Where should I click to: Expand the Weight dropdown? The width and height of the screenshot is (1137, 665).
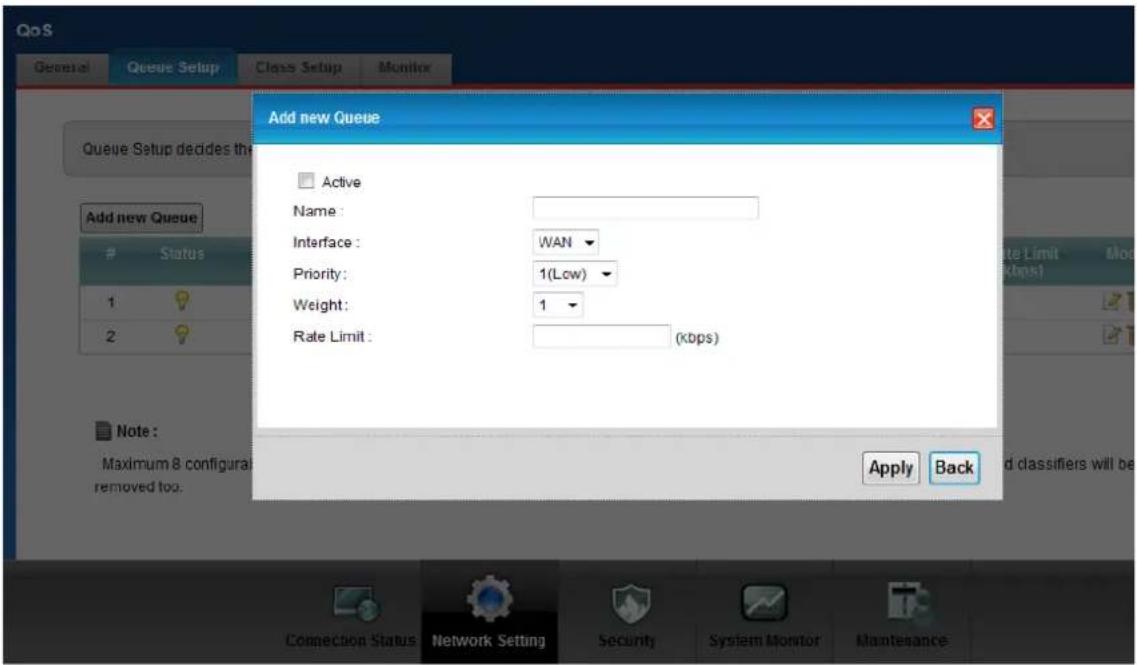558,305
